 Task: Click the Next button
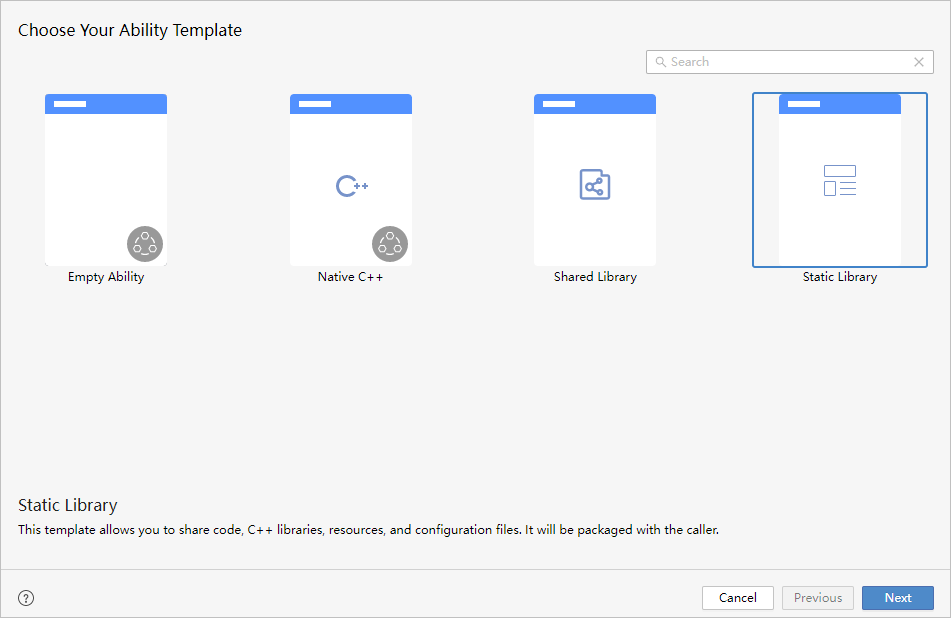tap(897, 598)
